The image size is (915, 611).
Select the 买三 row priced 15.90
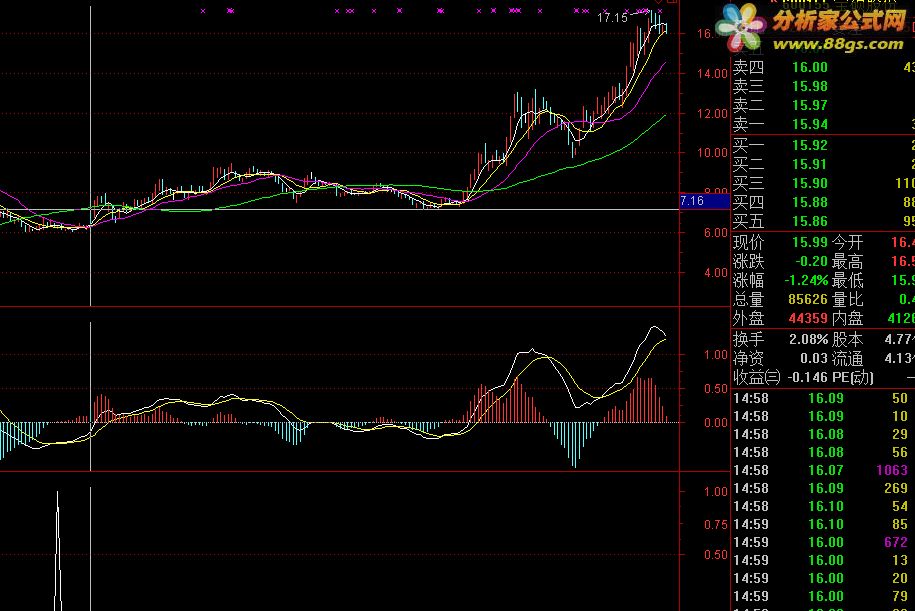tap(823, 183)
